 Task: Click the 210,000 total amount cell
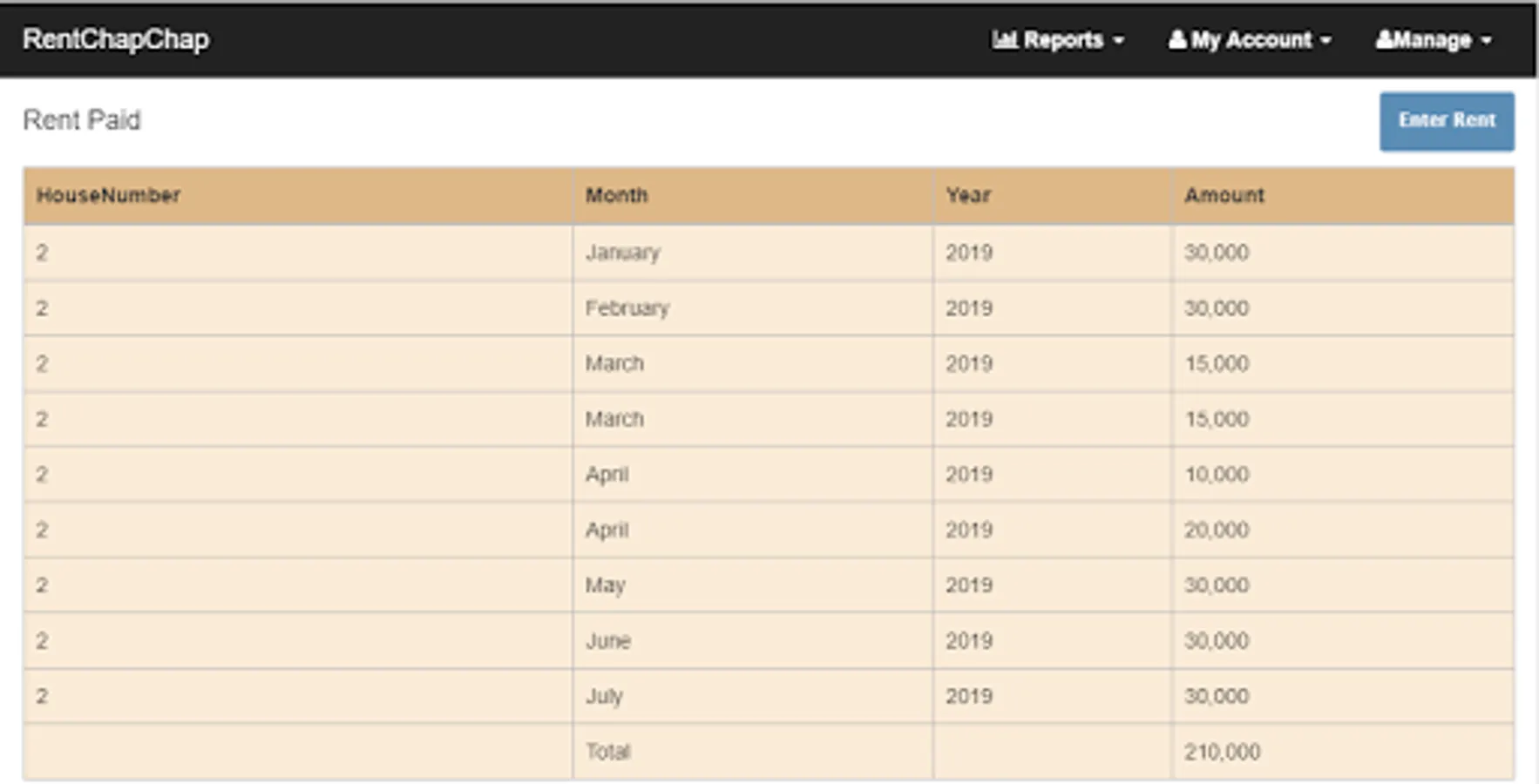pos(1222,752)
